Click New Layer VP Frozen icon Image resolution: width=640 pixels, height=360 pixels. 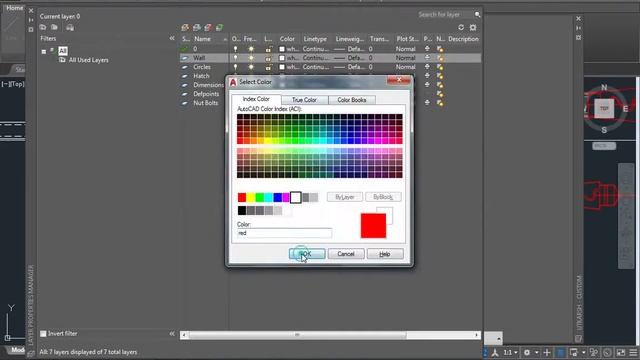197,27
